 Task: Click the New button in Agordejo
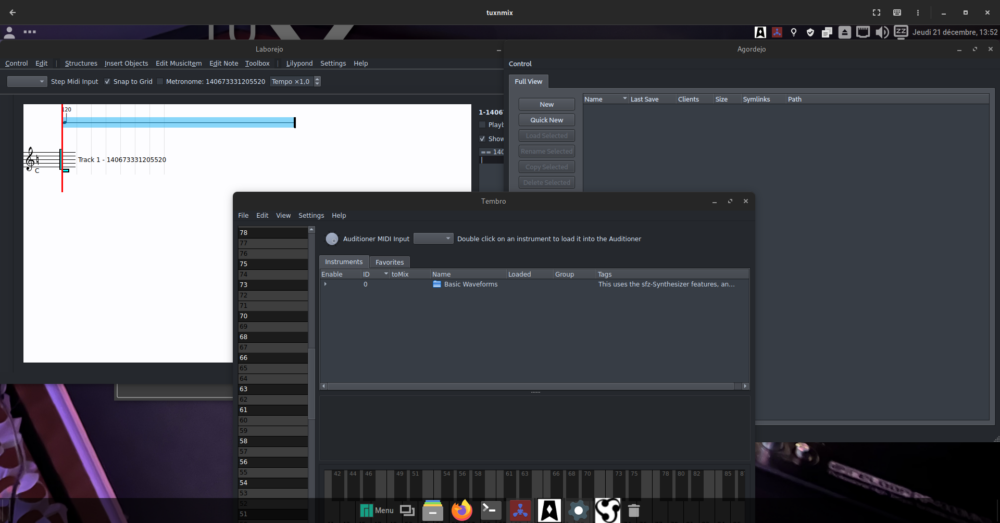click(547, 104)
